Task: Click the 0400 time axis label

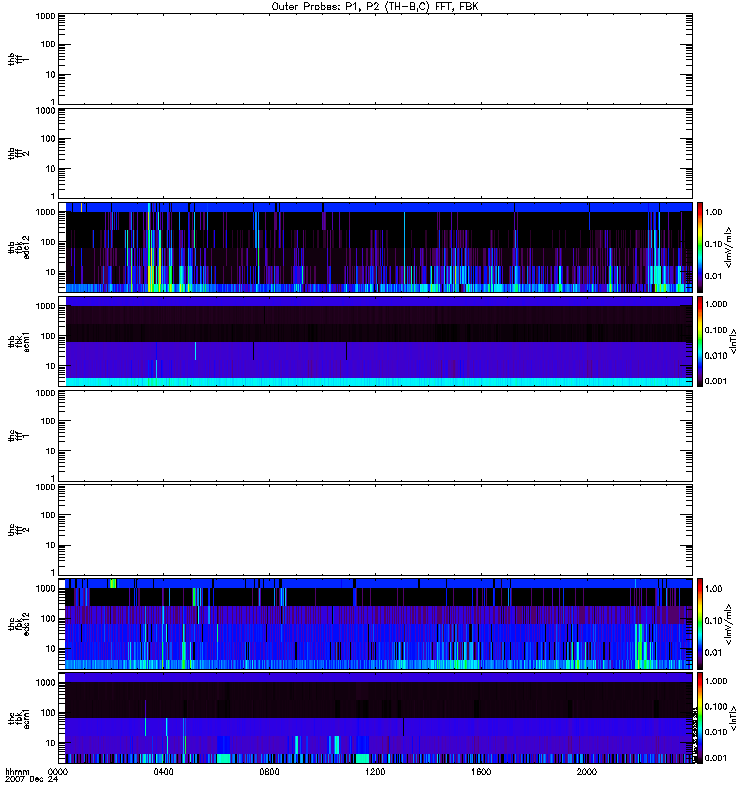Action: click(x=163, y=772)
